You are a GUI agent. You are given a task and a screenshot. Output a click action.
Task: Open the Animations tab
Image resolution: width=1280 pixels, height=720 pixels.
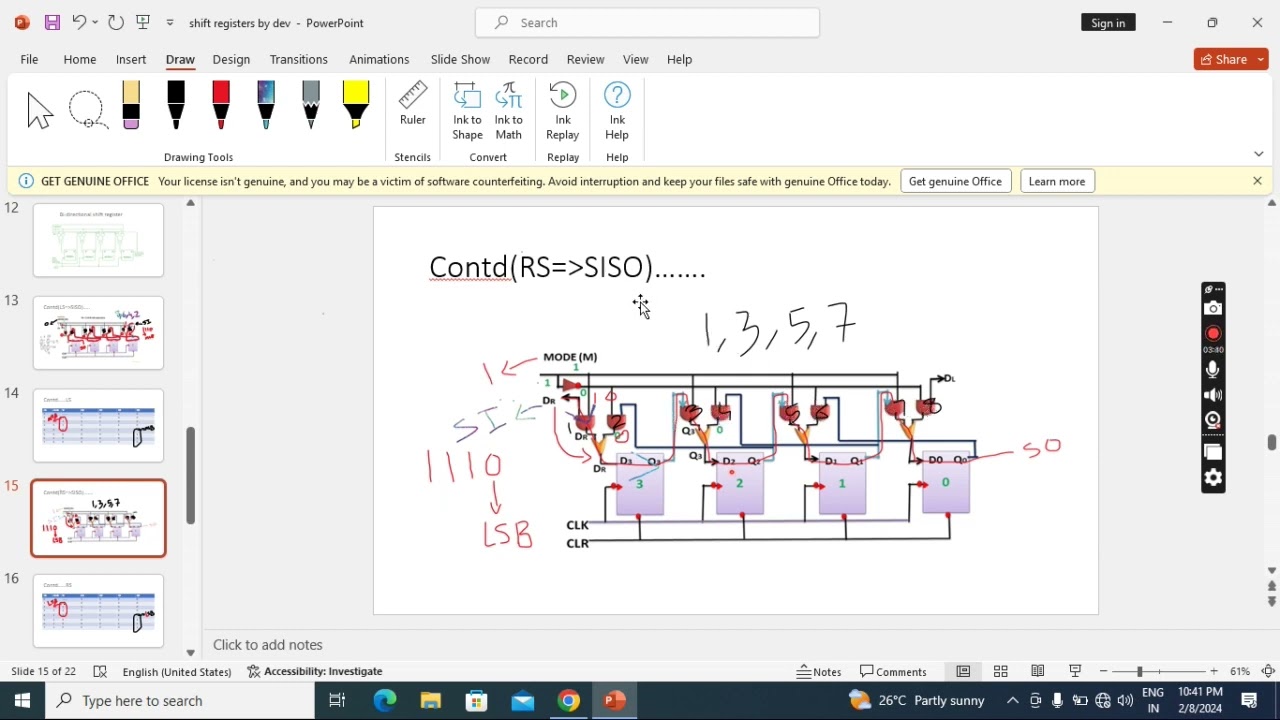coord(379,59)
